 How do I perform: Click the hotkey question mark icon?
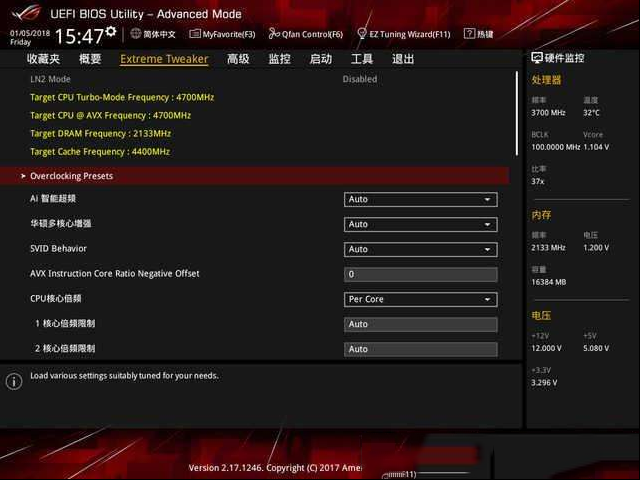[469, 33]
